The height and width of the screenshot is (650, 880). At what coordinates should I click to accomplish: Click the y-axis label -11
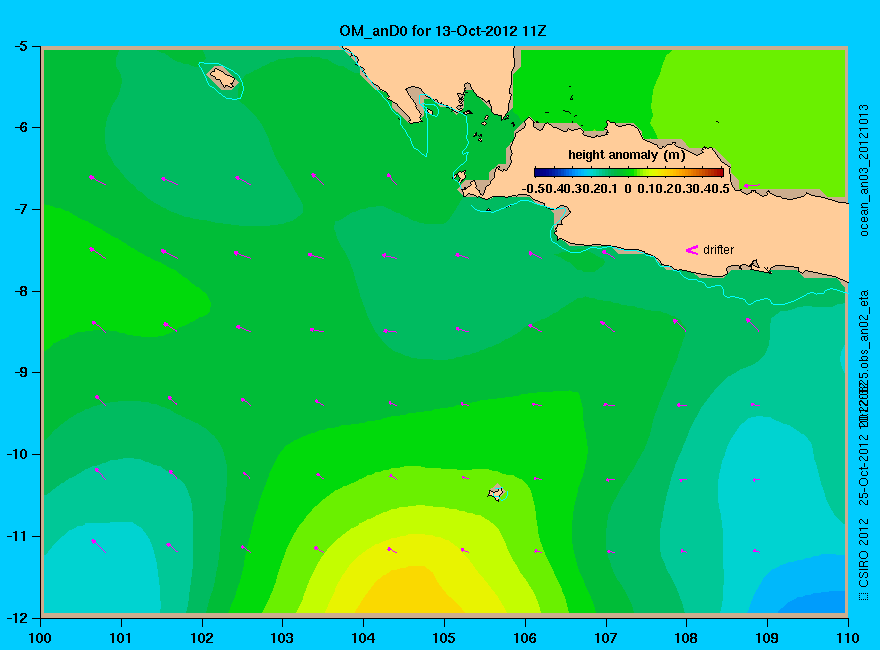16,536
